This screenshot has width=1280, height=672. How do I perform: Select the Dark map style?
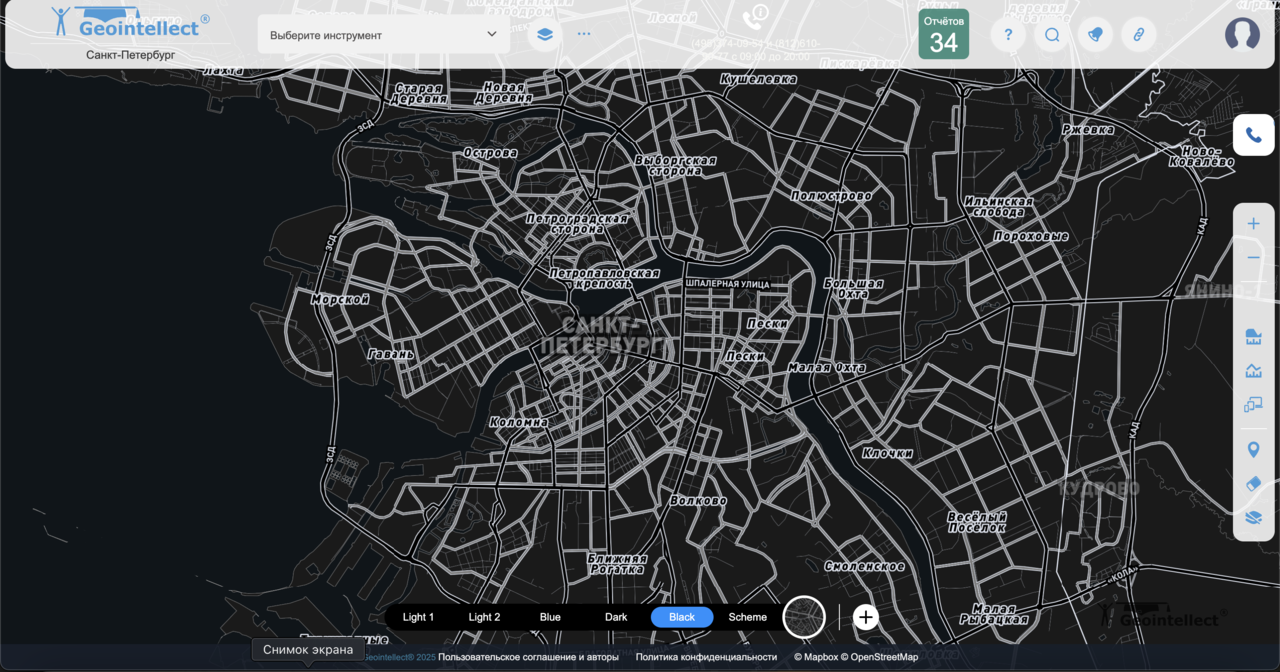(x=616, y=617)
